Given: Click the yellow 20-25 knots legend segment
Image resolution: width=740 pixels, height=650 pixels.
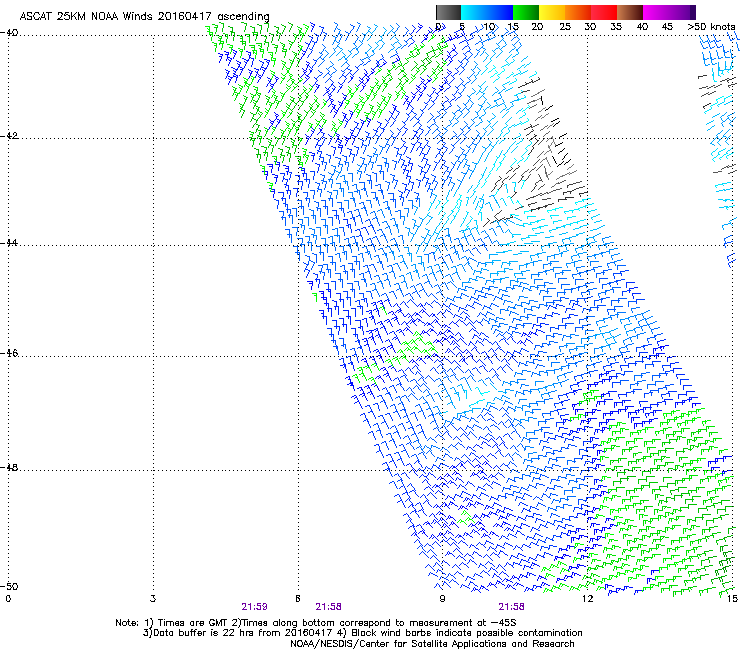Looking at the screenshot, I should click(552, 12).
